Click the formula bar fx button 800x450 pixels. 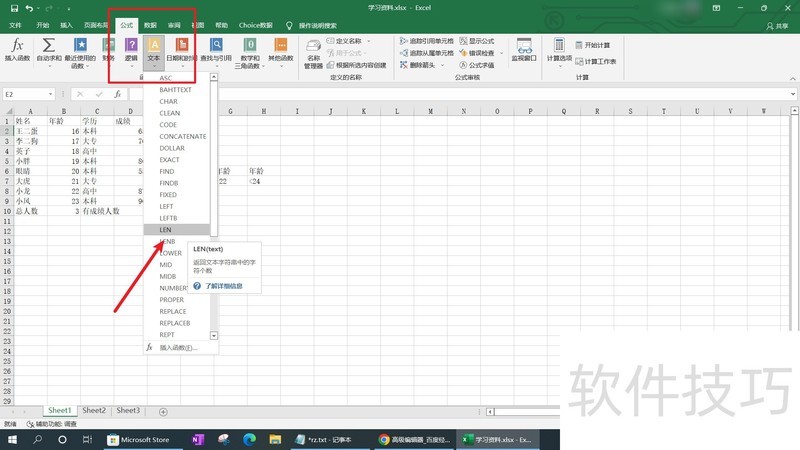pos(117,94)
